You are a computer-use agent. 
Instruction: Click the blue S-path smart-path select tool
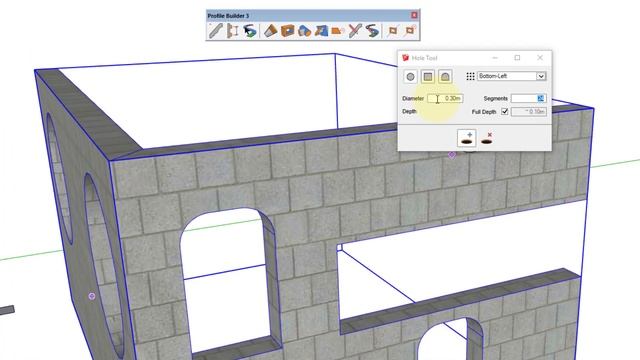pos(249,31)
